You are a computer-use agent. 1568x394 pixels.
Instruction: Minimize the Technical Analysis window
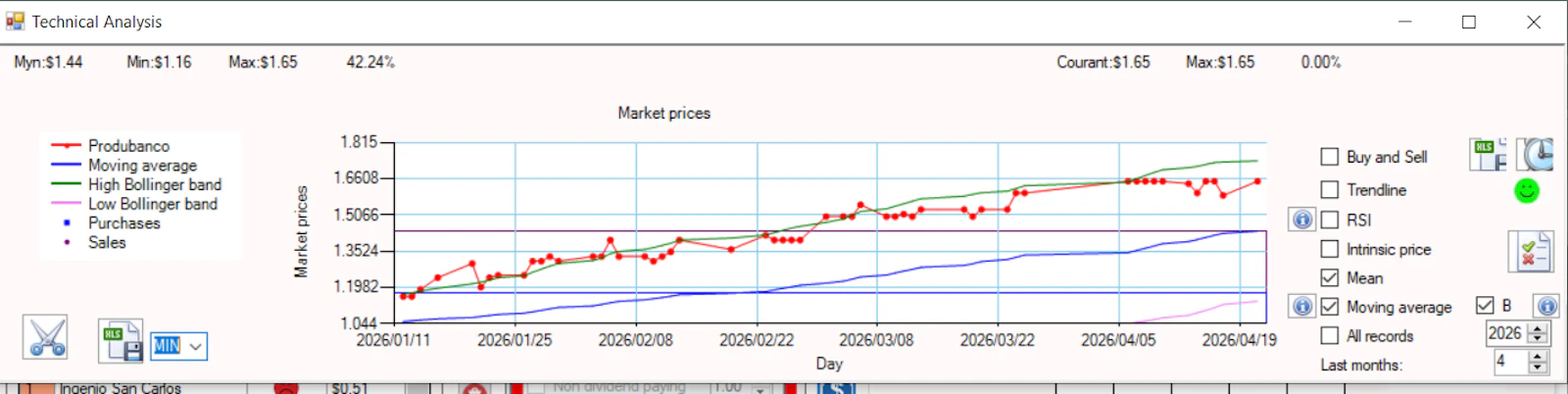point(1404,22)
